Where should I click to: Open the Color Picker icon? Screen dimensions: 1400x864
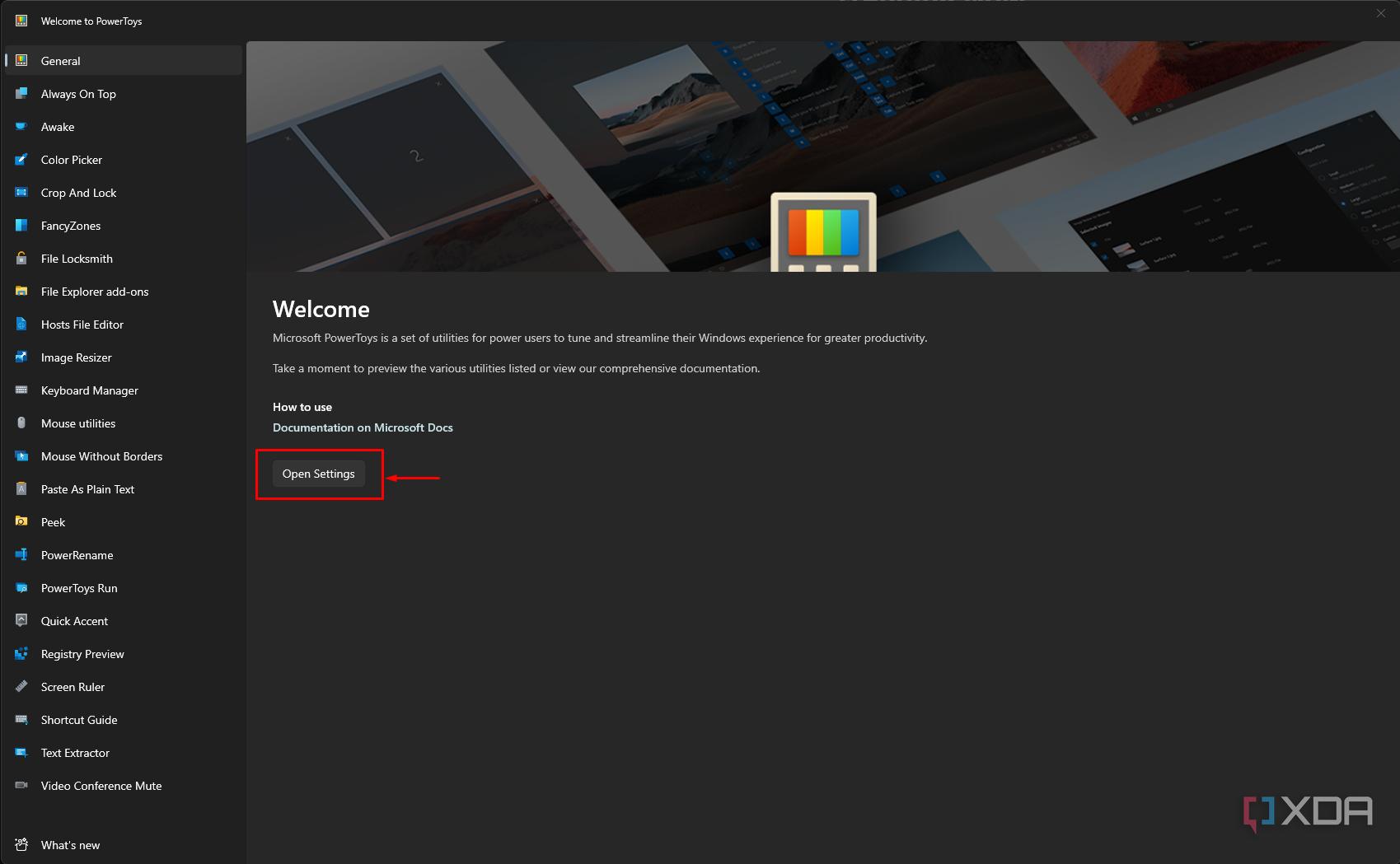pos(21,160)
